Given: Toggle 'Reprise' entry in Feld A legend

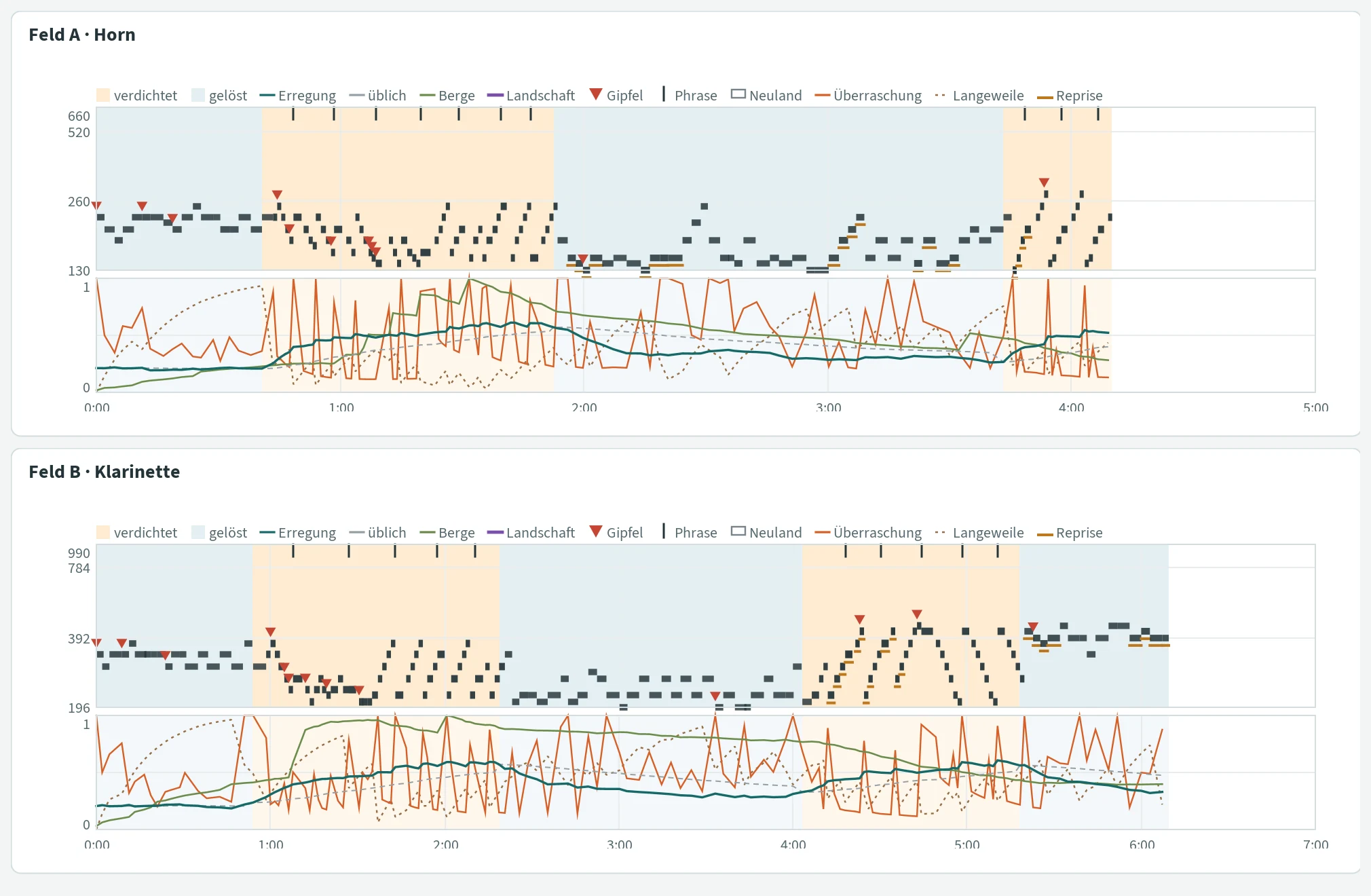Looking at the screenshot, I should pyautogui.click(x=1070, y=96).
